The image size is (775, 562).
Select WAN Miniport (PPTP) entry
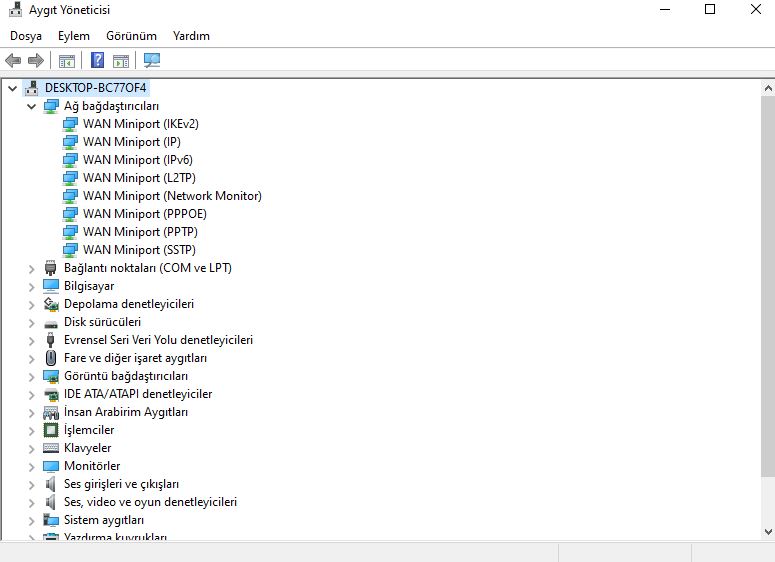point(140,232)
